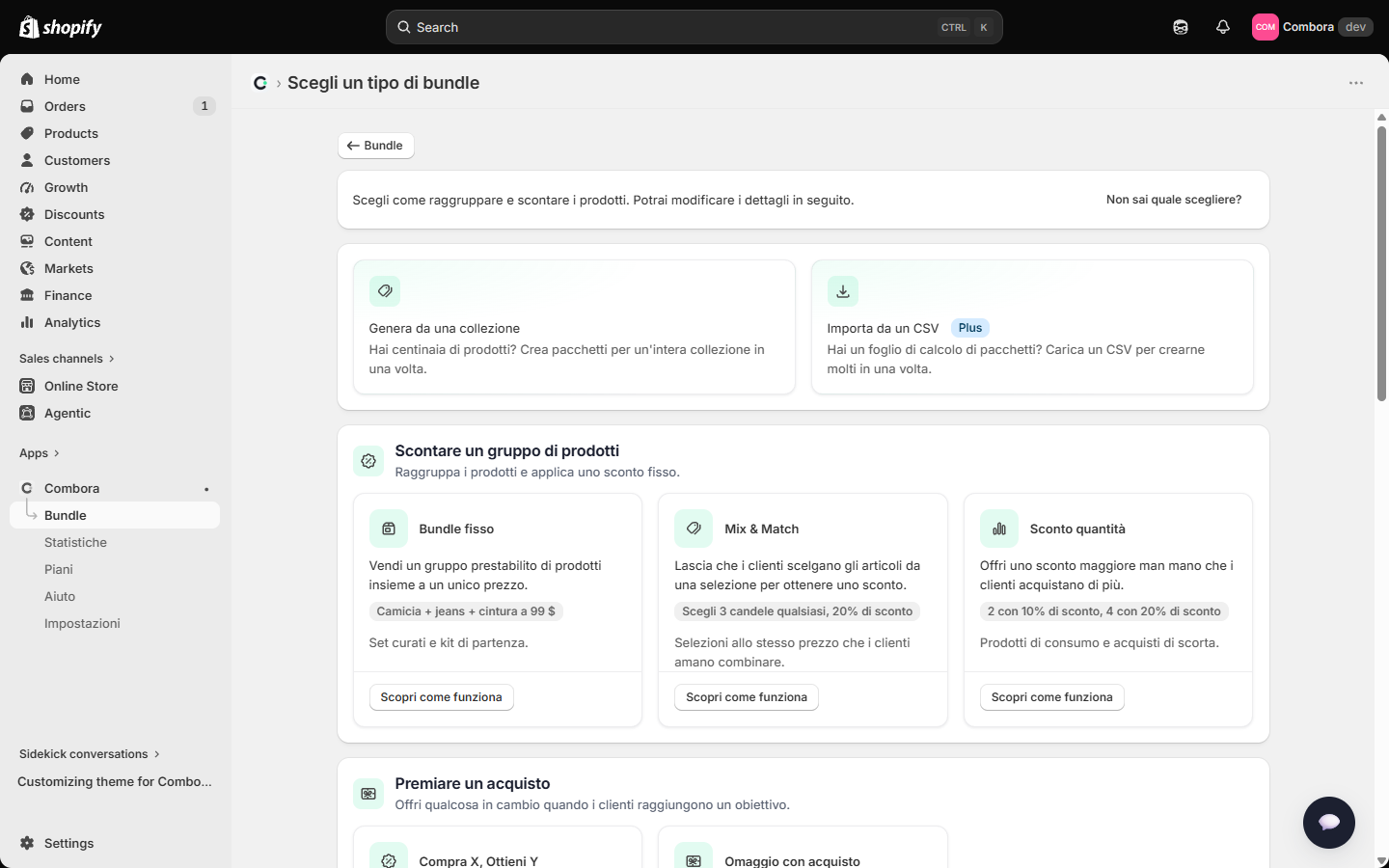
Task: Click the back Bundle button
Action: [x=376, y=146]
